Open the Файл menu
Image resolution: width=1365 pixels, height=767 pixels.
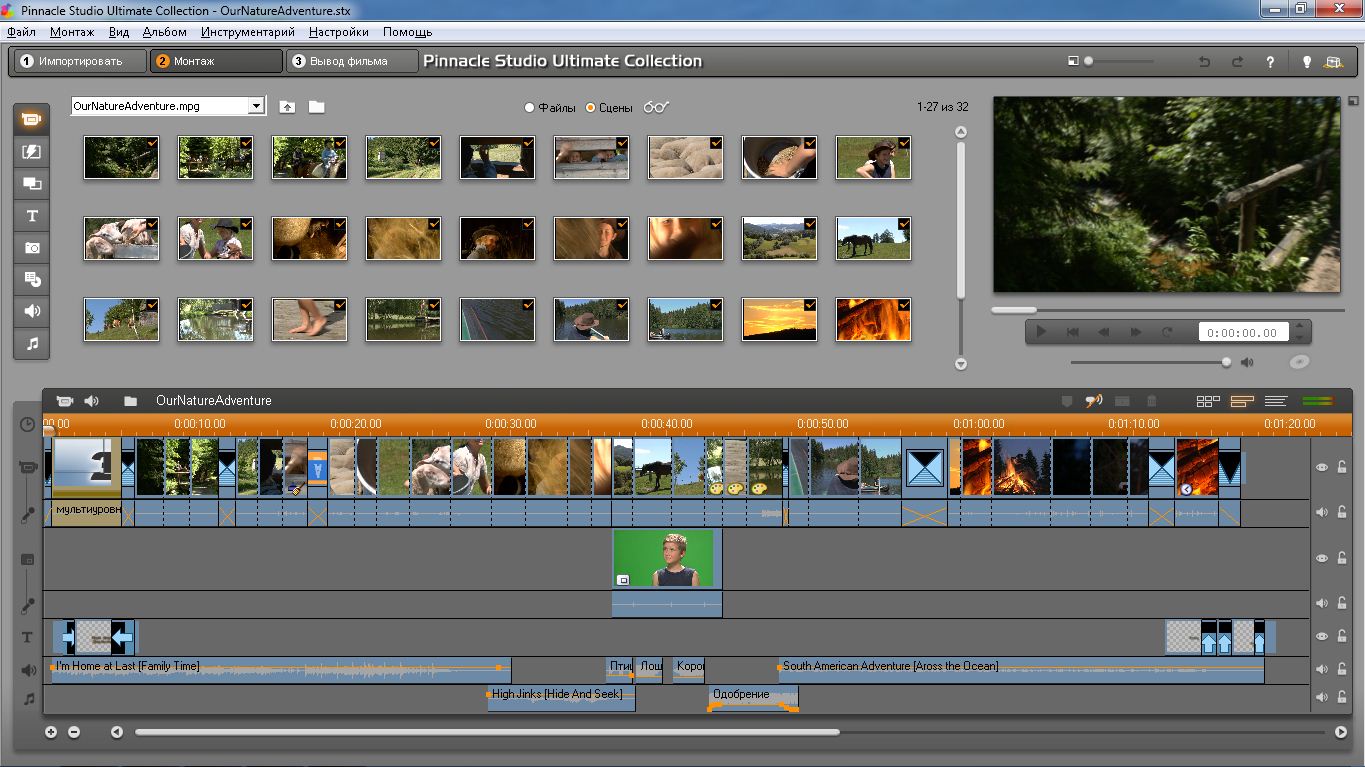pos(21,32)
